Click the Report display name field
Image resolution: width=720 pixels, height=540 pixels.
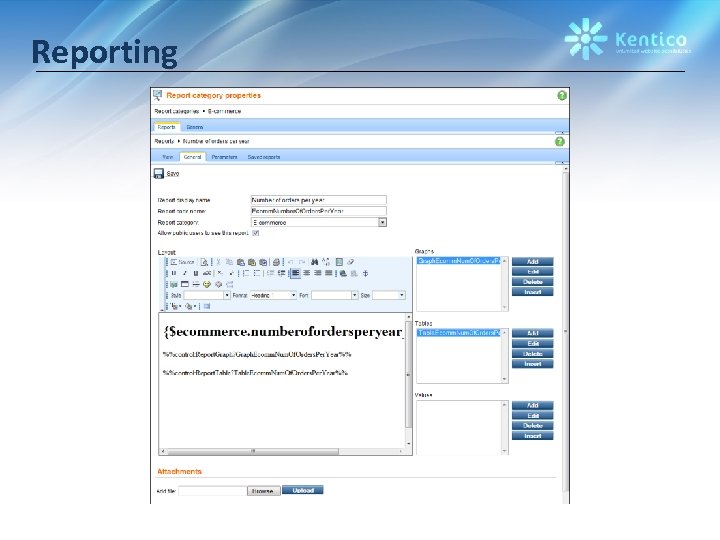coord(319,200)
